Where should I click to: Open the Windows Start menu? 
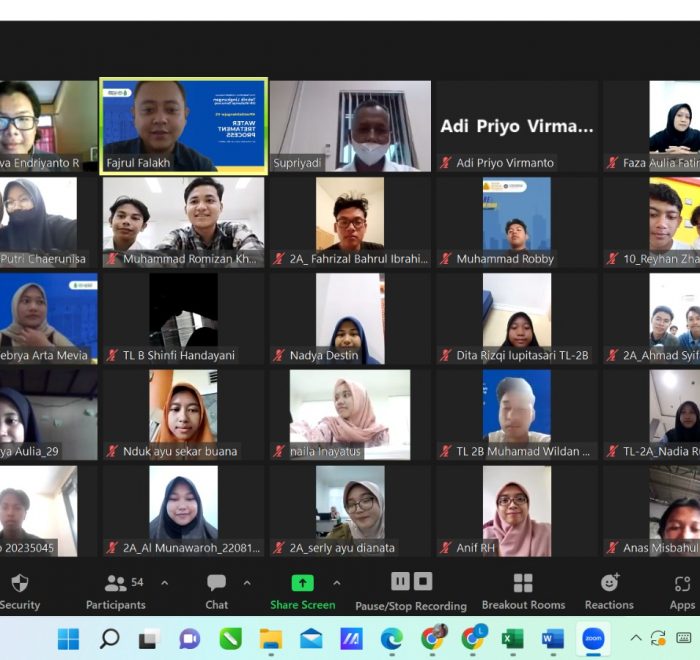68,638
